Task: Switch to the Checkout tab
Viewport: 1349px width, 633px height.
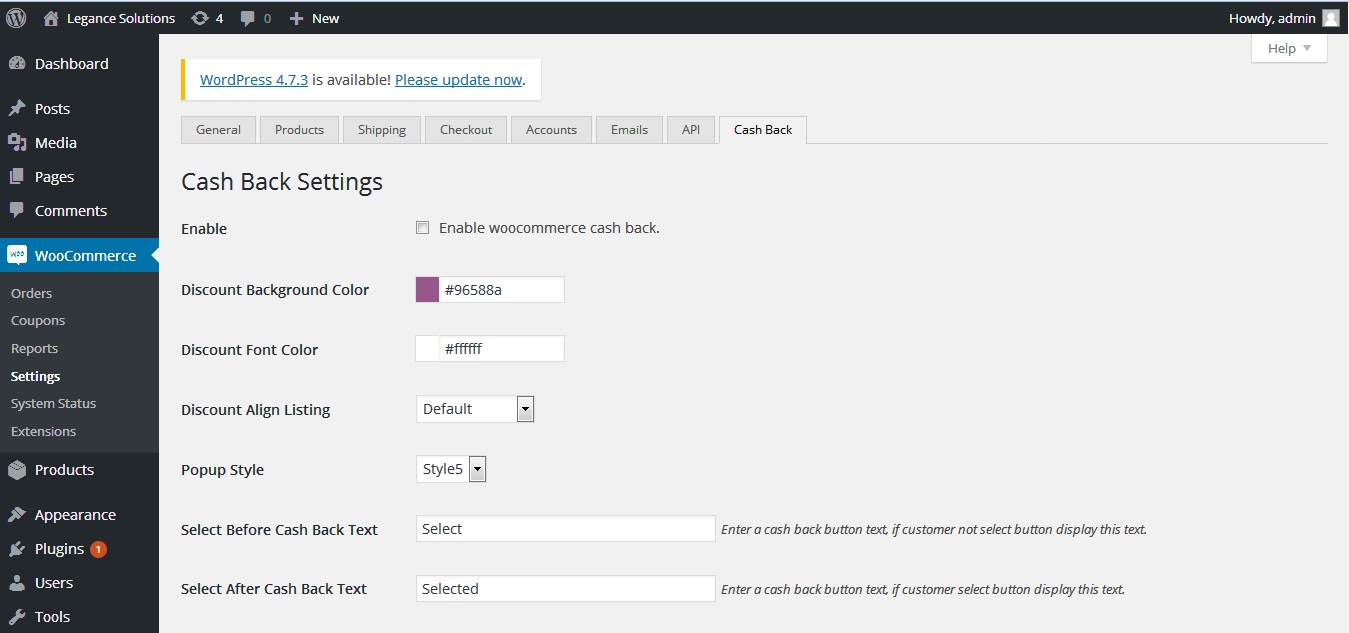Action: click(466, 130)
